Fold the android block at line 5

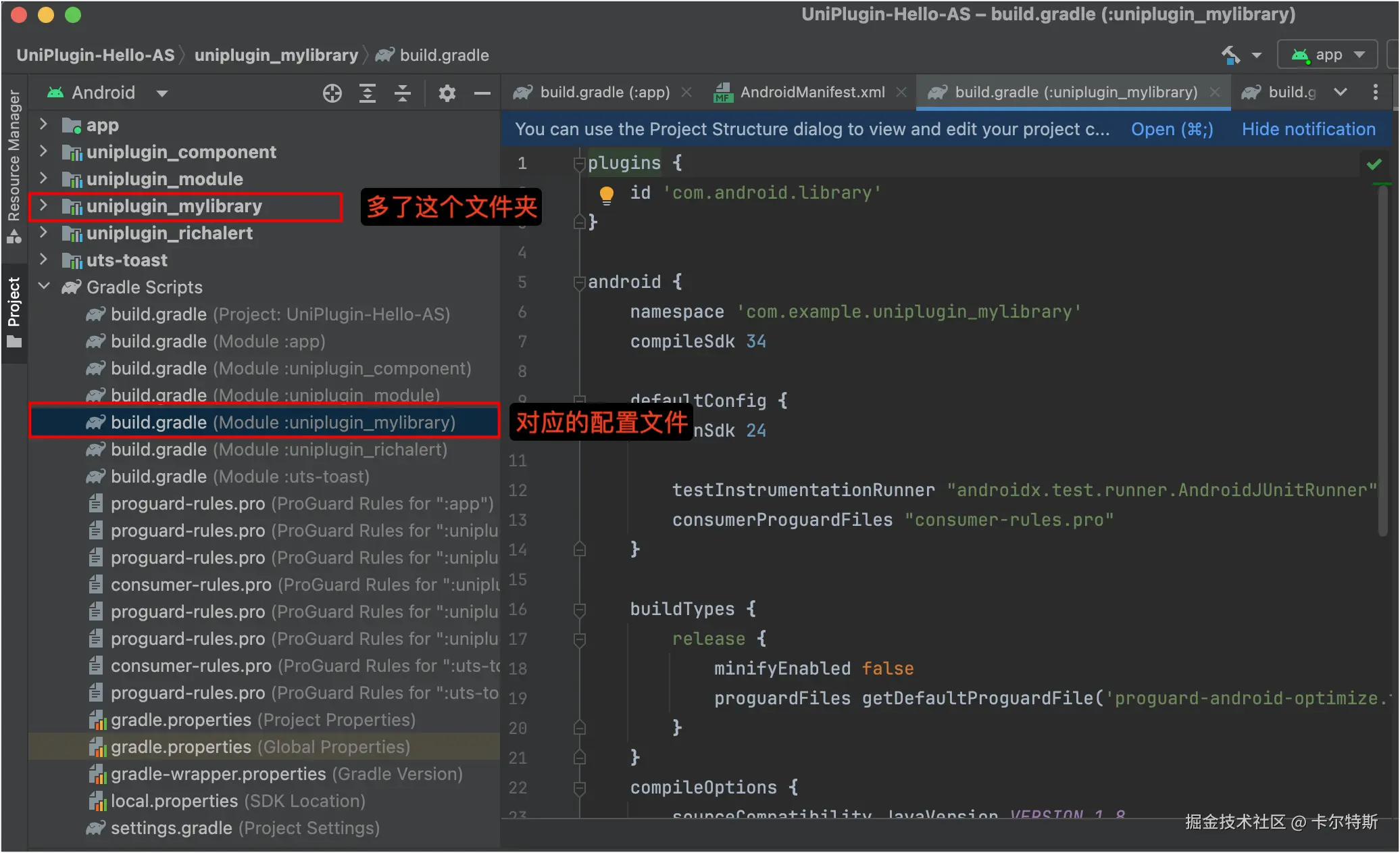point(579,283)
